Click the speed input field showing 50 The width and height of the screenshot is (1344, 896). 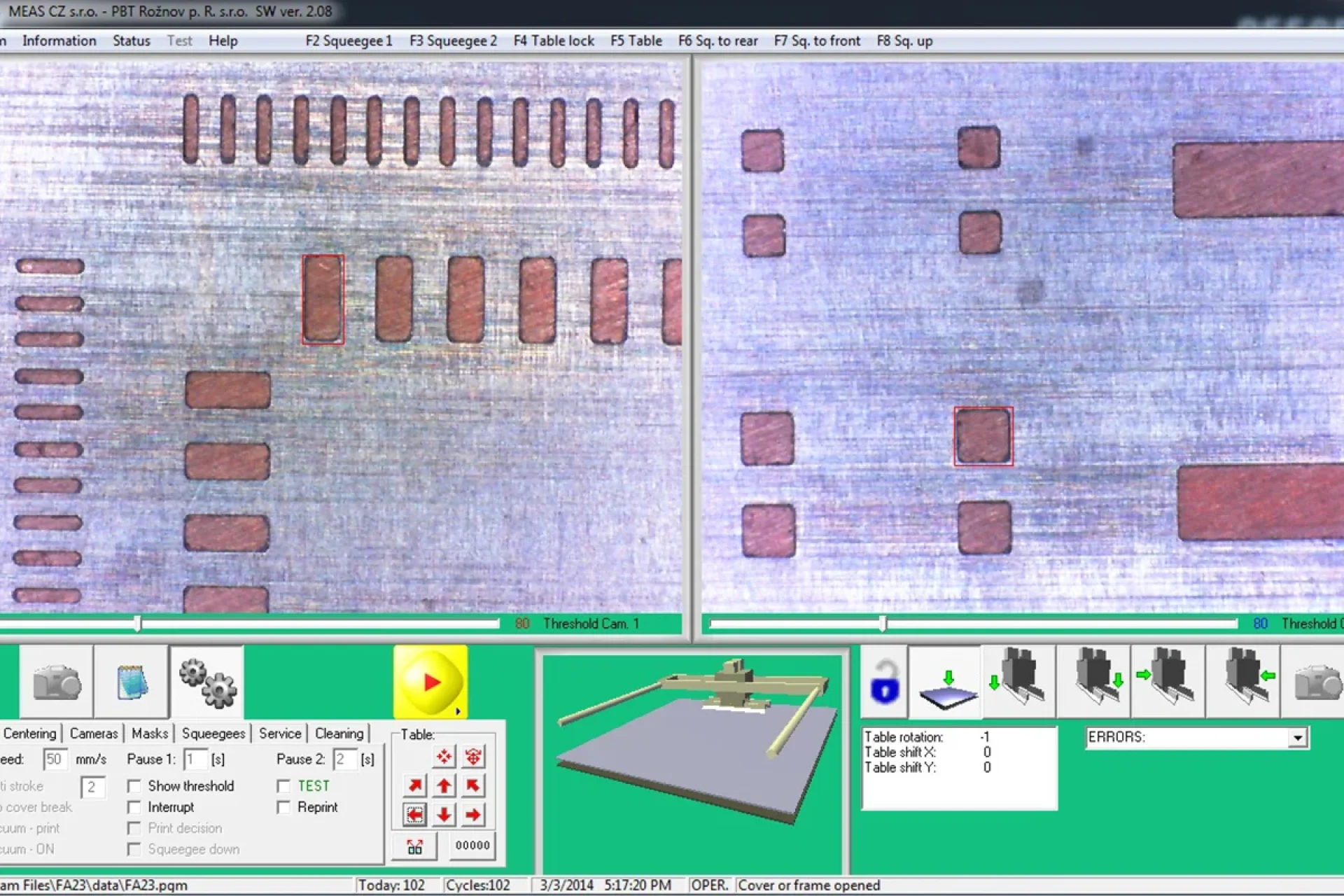click(x=55, y=759)
